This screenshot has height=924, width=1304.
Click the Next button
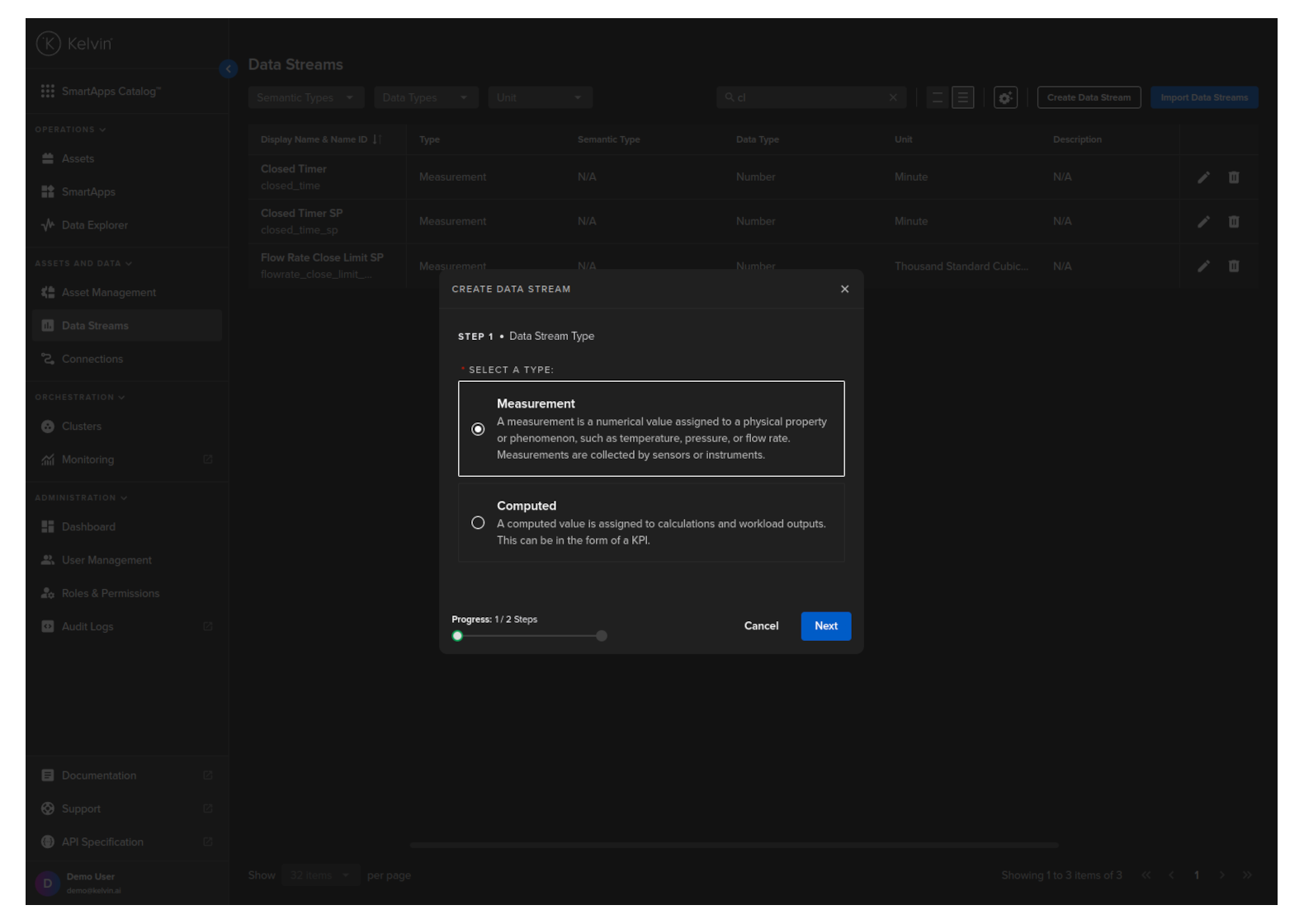tap(825, 626)
